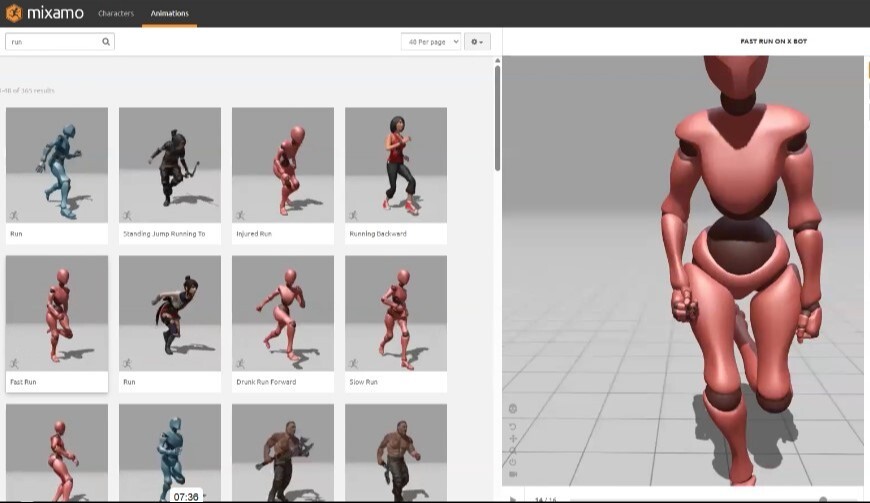Click the gear settings icon
870x503 pixels.
tap(474, 42)
